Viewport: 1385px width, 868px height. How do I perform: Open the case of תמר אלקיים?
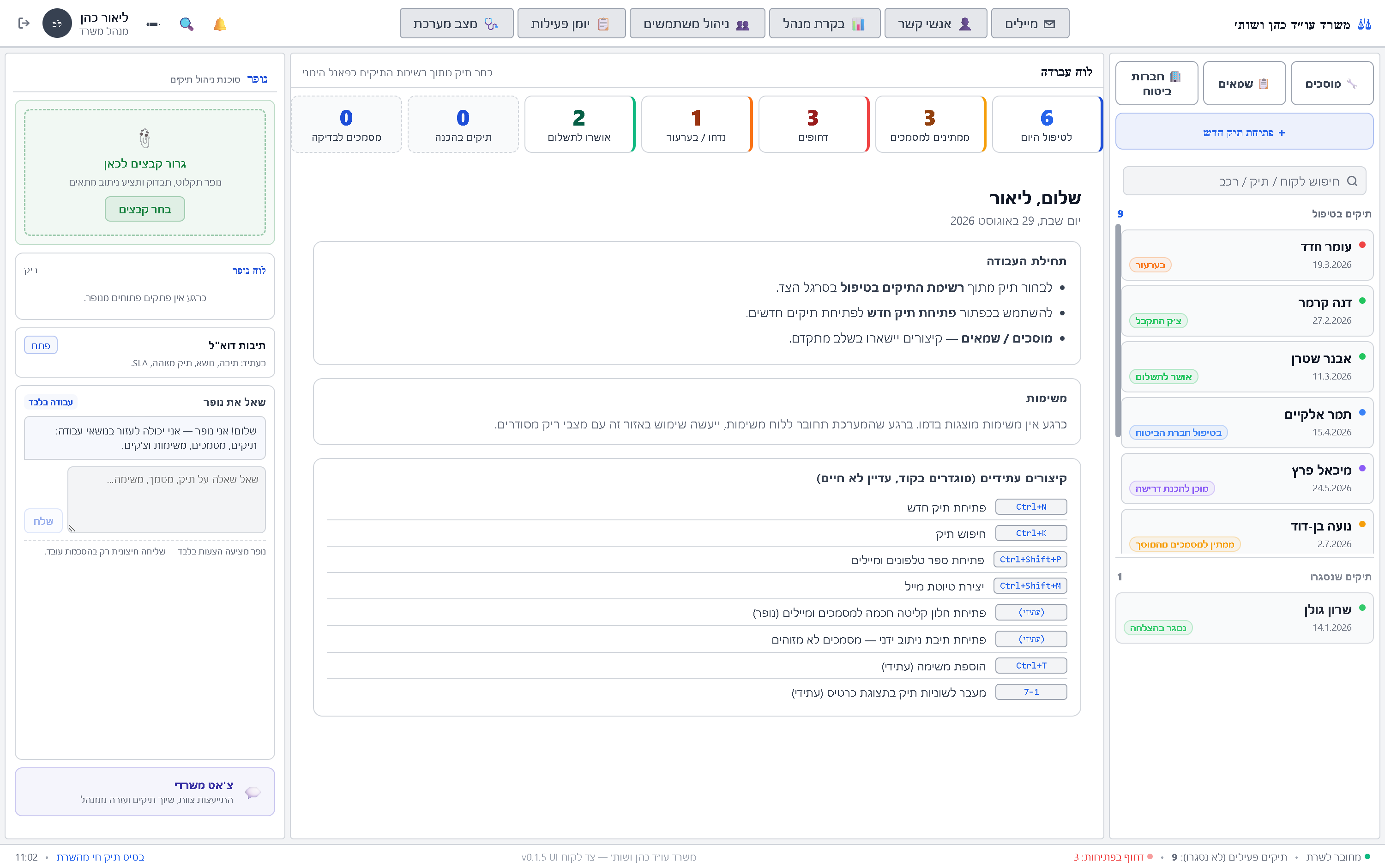[1246, 423]
